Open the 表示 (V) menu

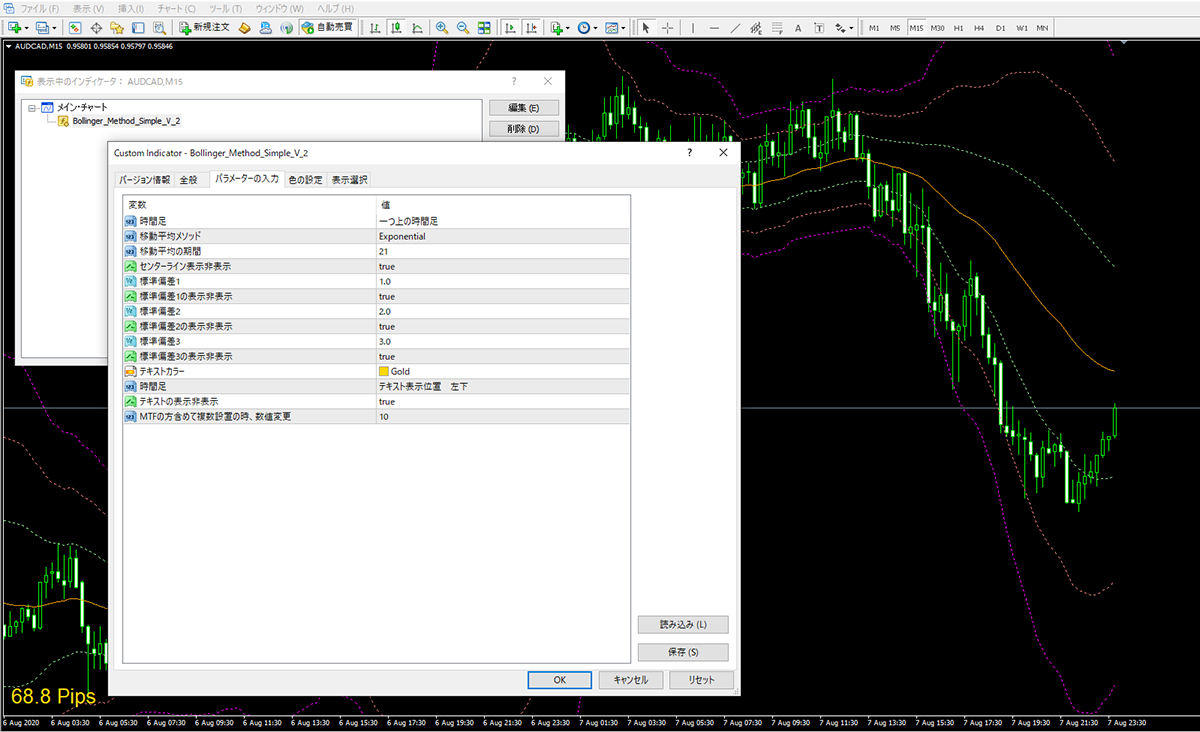tap(88, 8)
